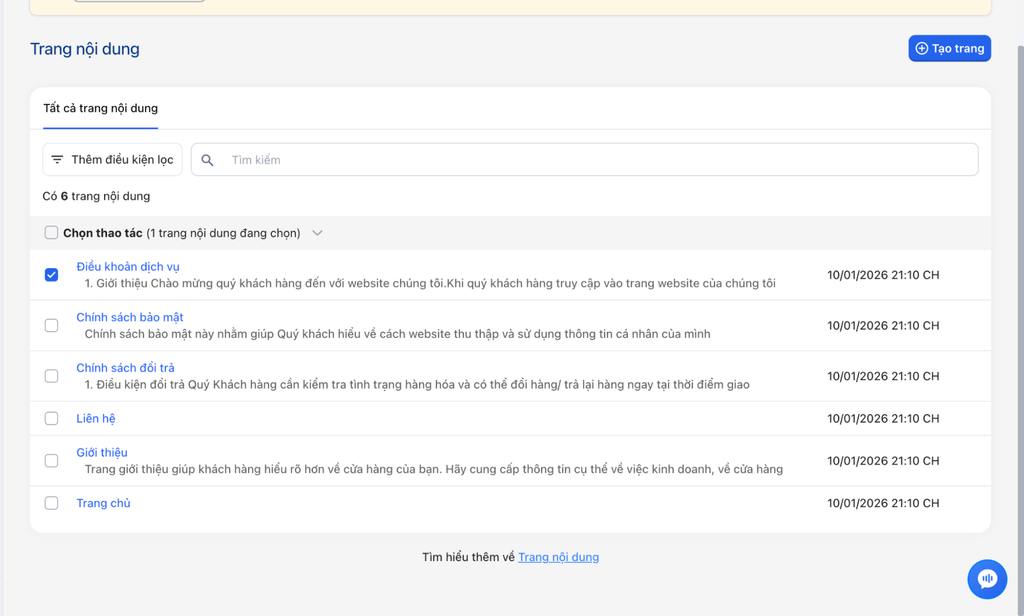
Task: Click the magnifier icon in search bar
Action: (207, 160)
